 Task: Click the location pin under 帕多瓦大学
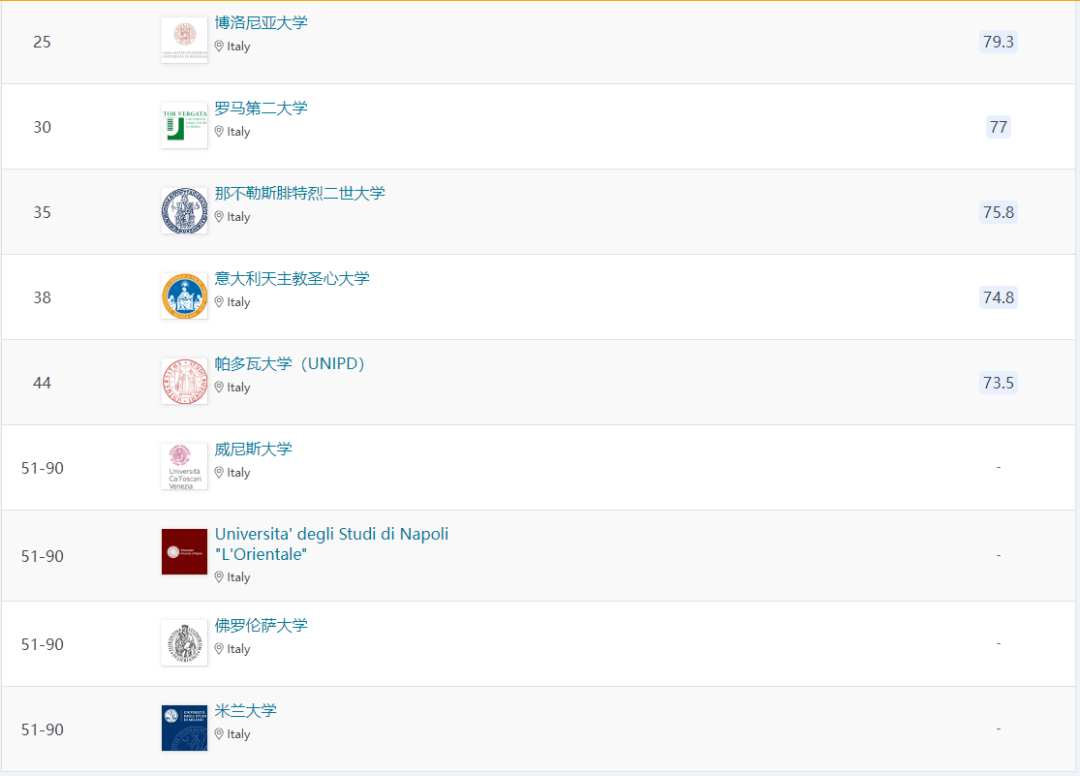point(219,388)
